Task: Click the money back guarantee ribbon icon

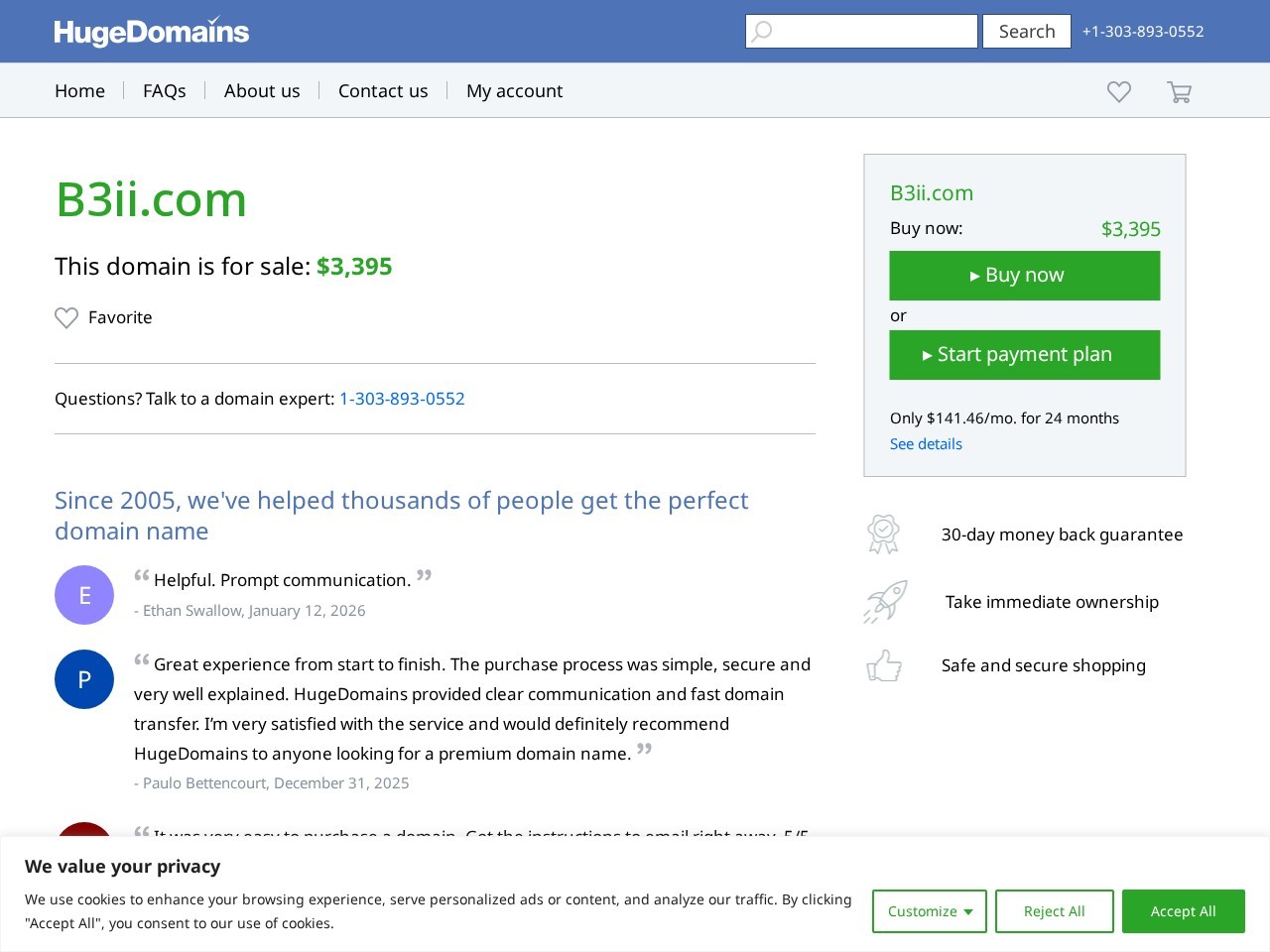Action: pos(883,535)
